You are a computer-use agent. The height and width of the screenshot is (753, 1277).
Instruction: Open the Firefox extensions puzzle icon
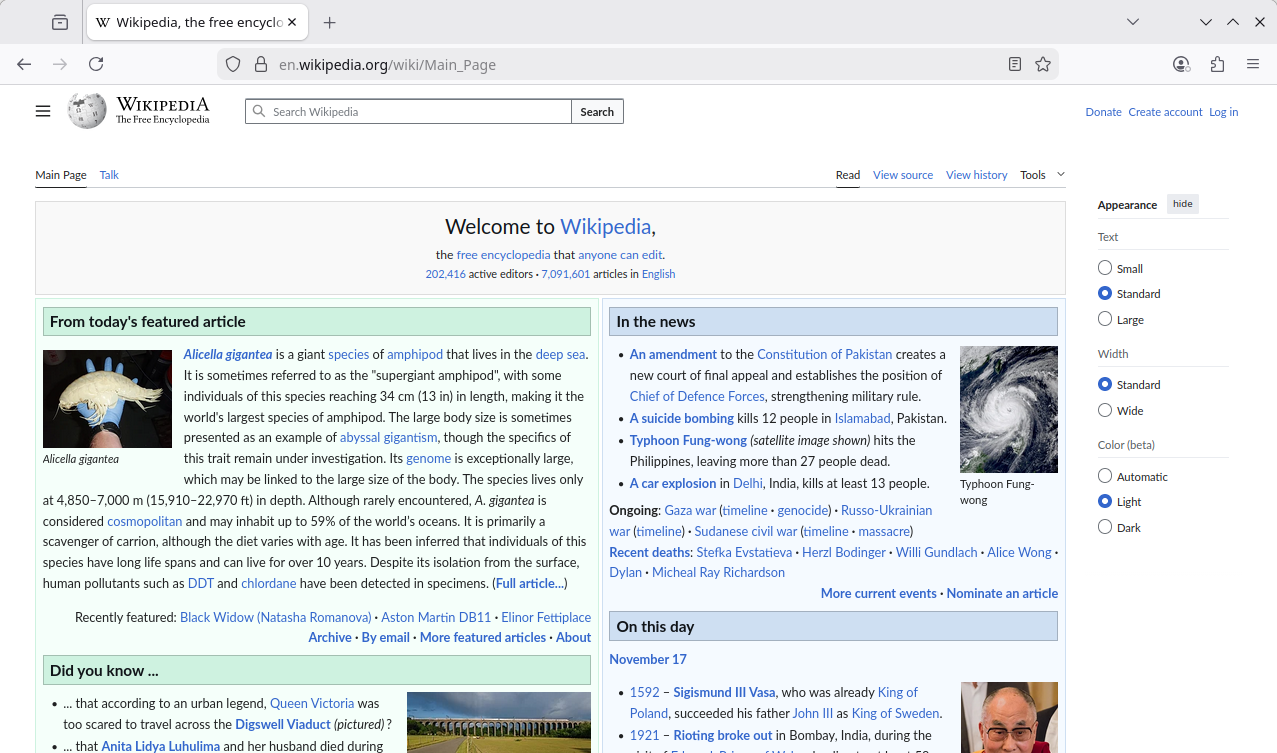pos(1217,64)
